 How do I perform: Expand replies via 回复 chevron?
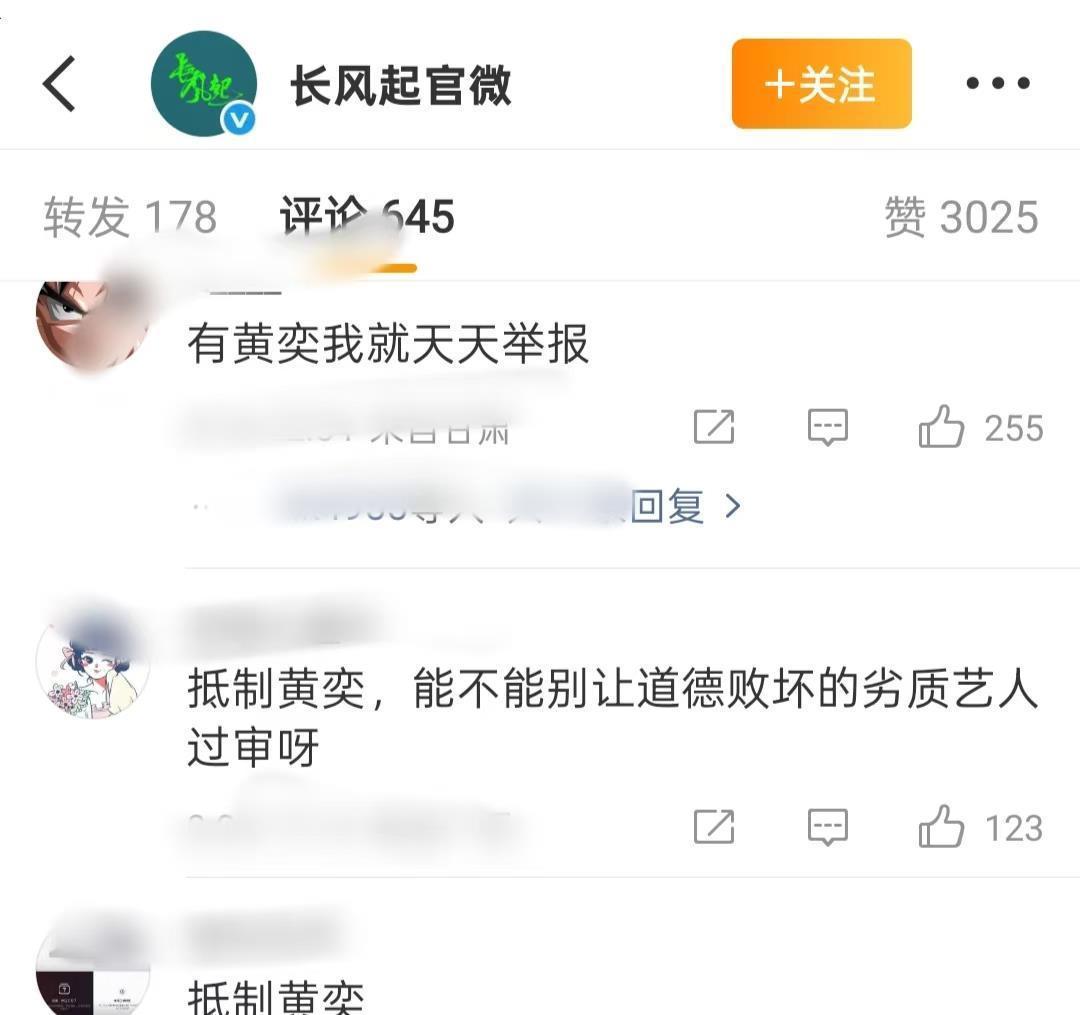pyautogui.click(x=685, y=506)
